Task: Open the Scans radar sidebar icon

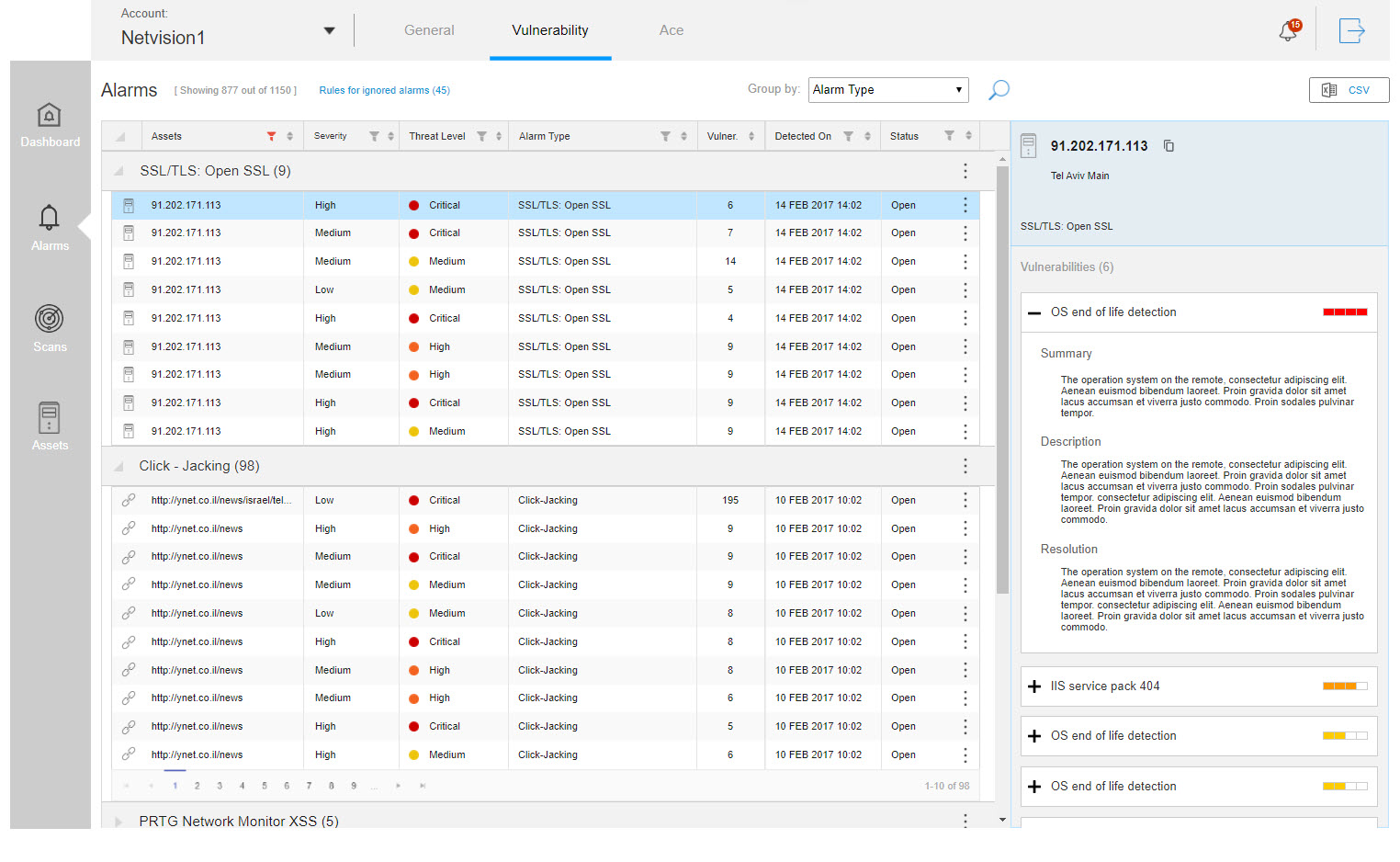Action: click(x=49, y=318)
